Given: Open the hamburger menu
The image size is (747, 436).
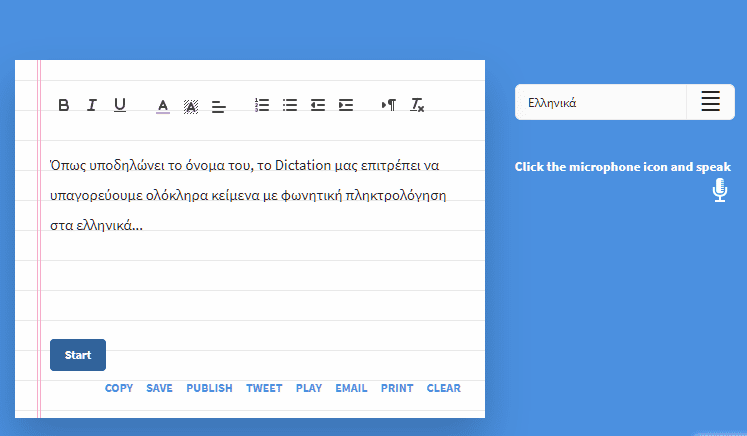Looking at the screenshot, I should [710, 102].
